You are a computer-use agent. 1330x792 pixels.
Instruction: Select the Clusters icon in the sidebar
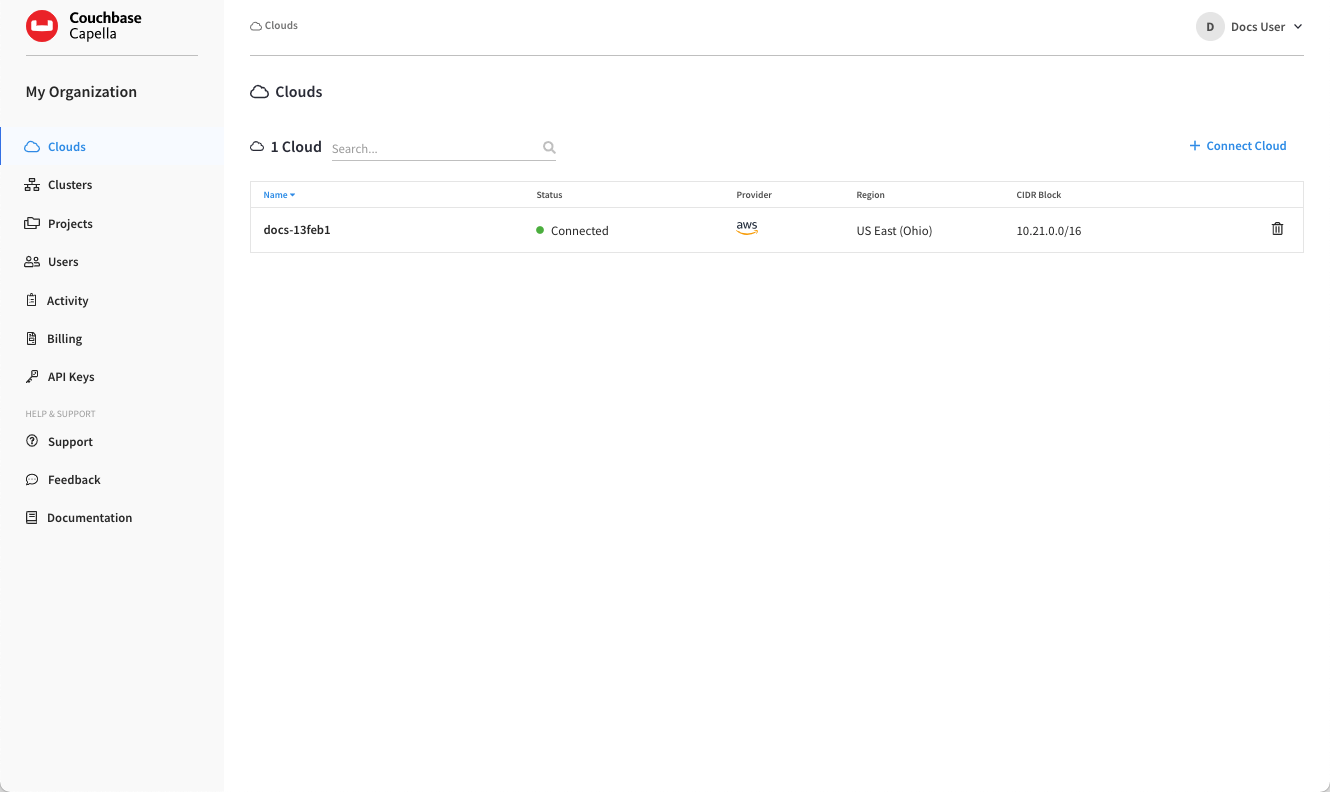point(33,185)
